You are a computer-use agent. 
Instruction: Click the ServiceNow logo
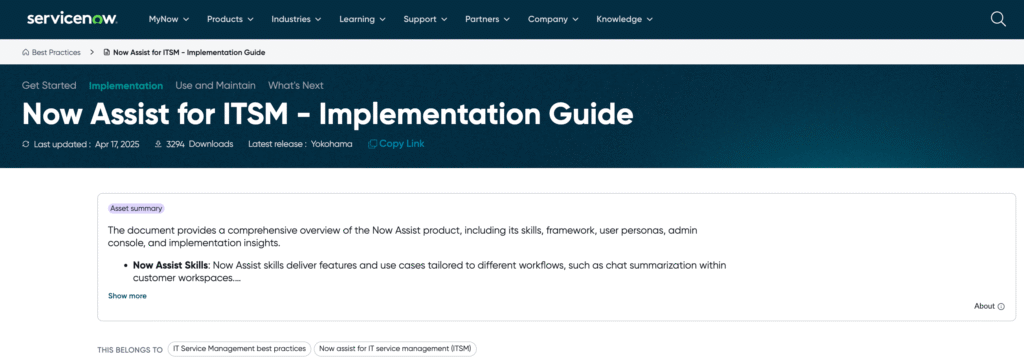[72, 19]
